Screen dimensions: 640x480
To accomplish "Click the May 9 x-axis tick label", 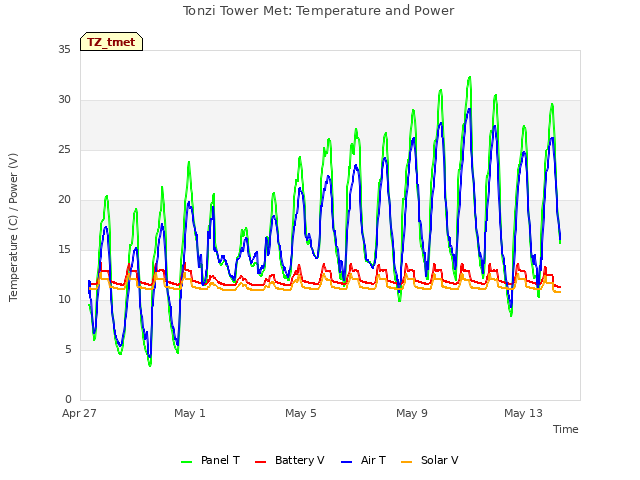I will pyautogui.click(x=412, y=413).
